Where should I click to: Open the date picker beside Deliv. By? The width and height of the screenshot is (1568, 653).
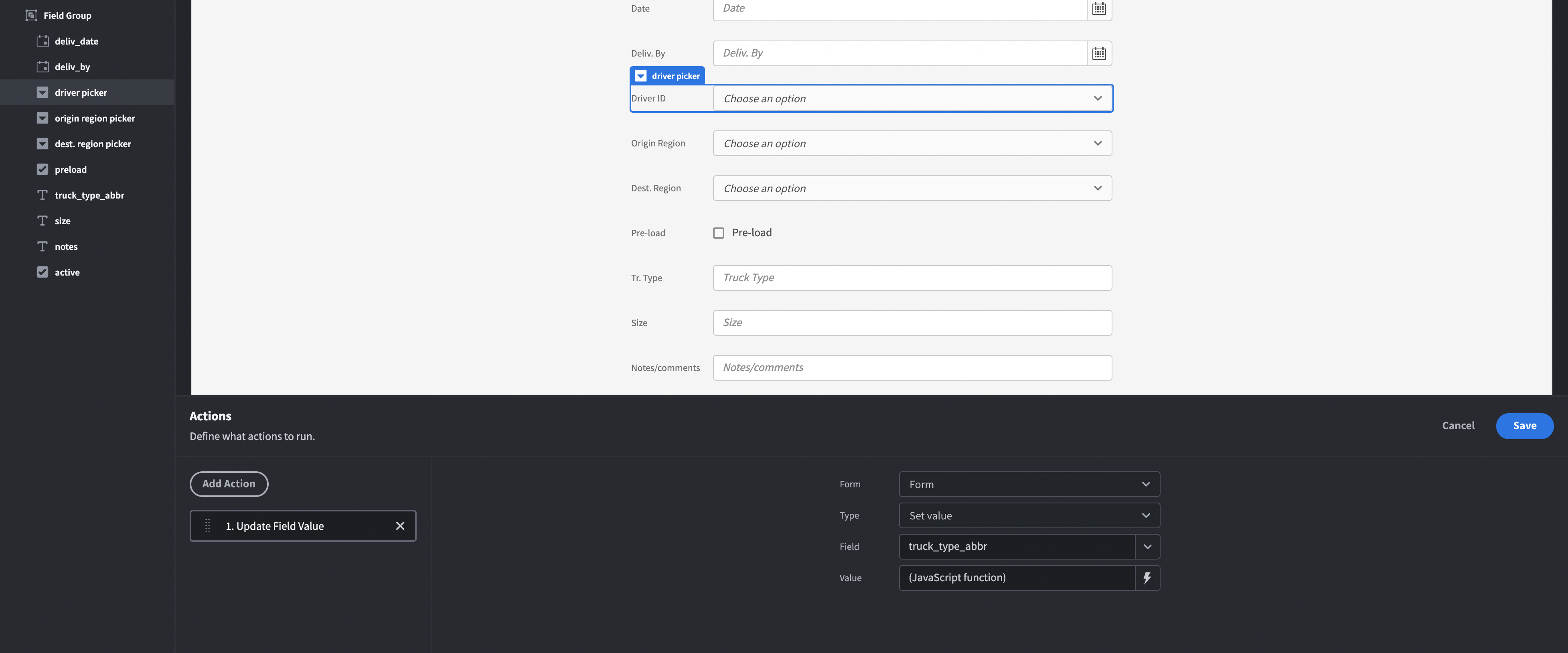coord(1099,53)
